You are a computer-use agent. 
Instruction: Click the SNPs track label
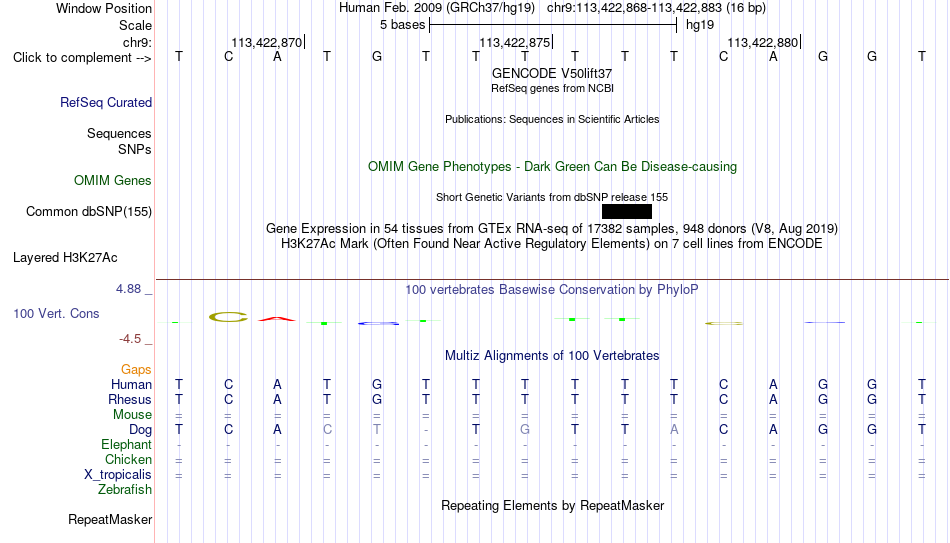point(135,149)
